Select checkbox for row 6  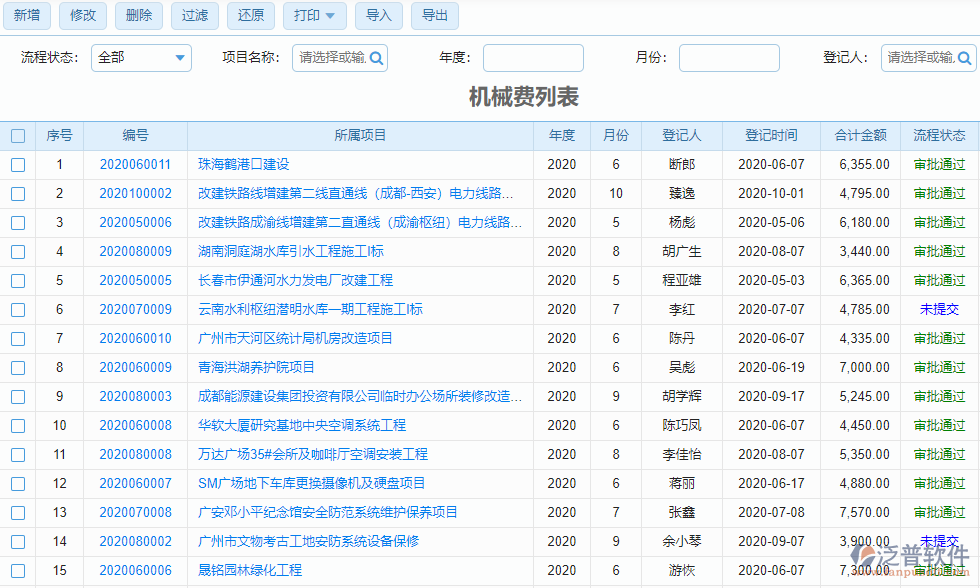[x=18, y=310]
